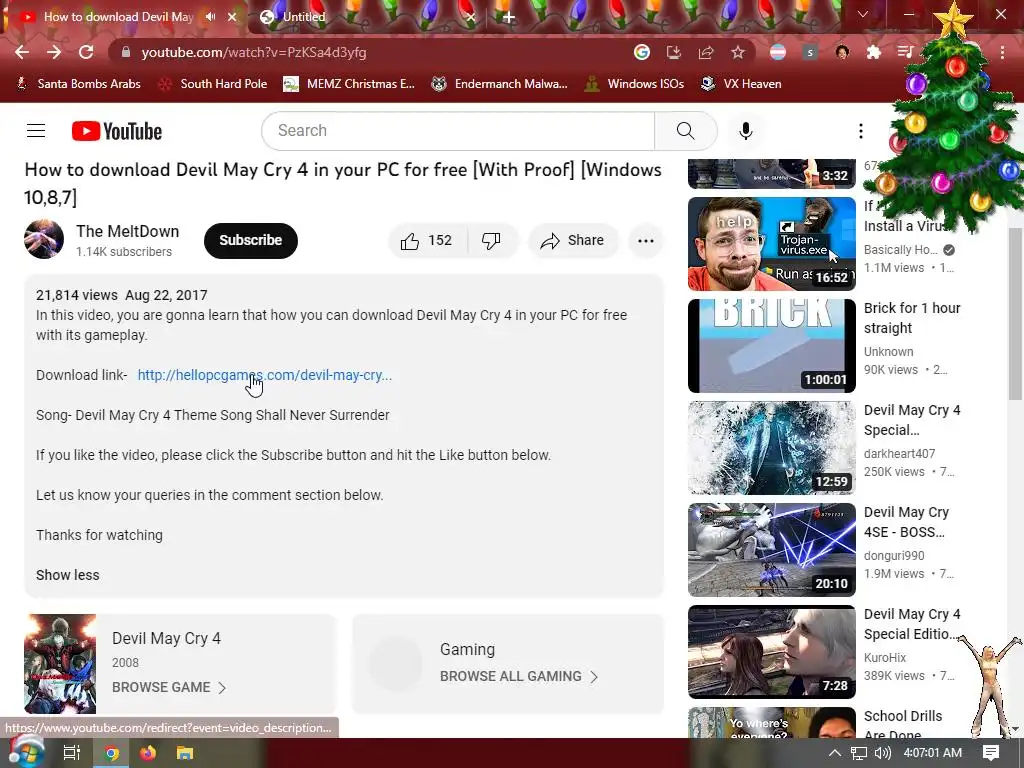Open File Explorer from the taskbar
Image resolution: width=1024 pixels, height=768 pixels.
[185, 753]
